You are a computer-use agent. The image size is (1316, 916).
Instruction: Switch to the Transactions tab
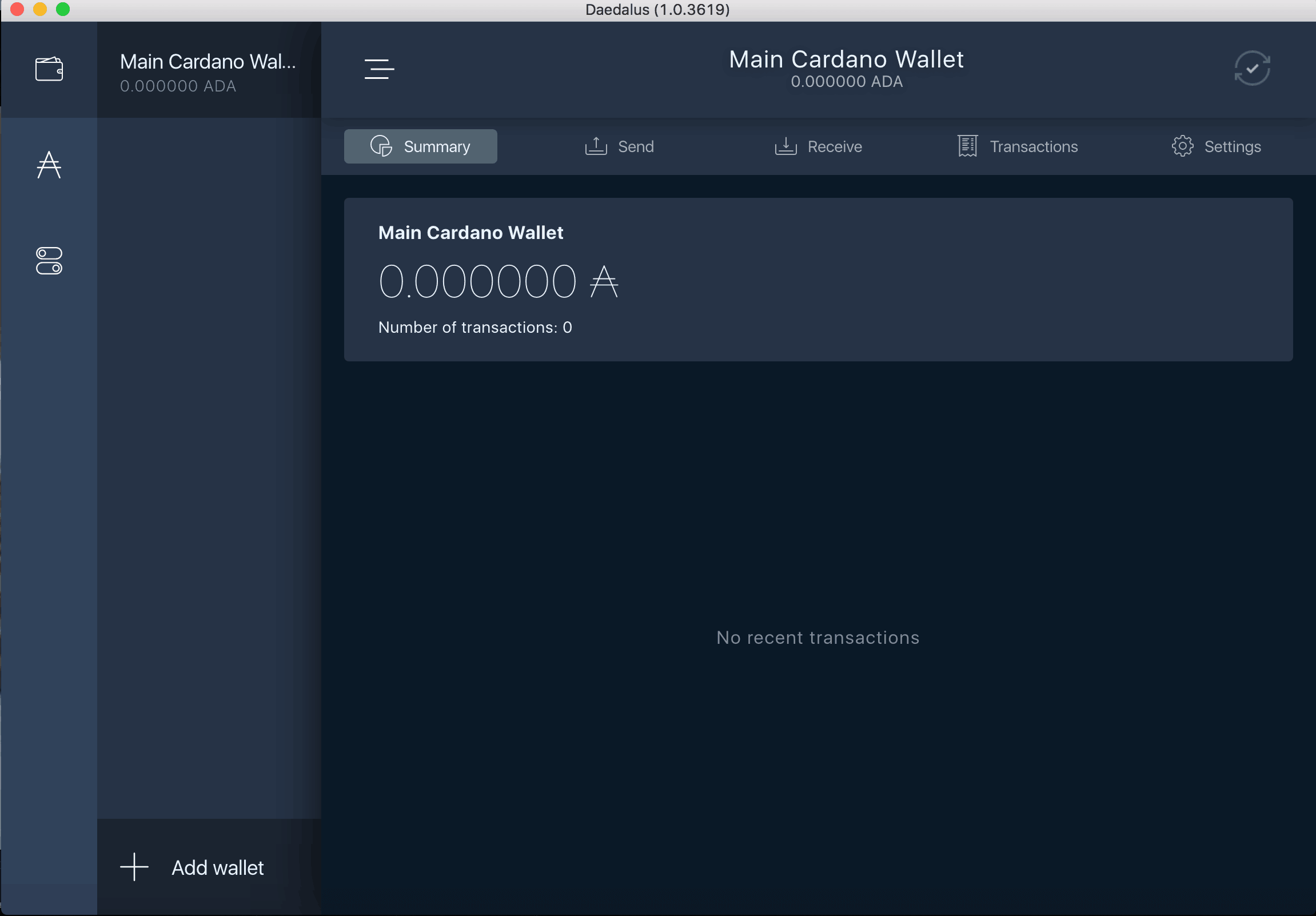[1018, 146]
